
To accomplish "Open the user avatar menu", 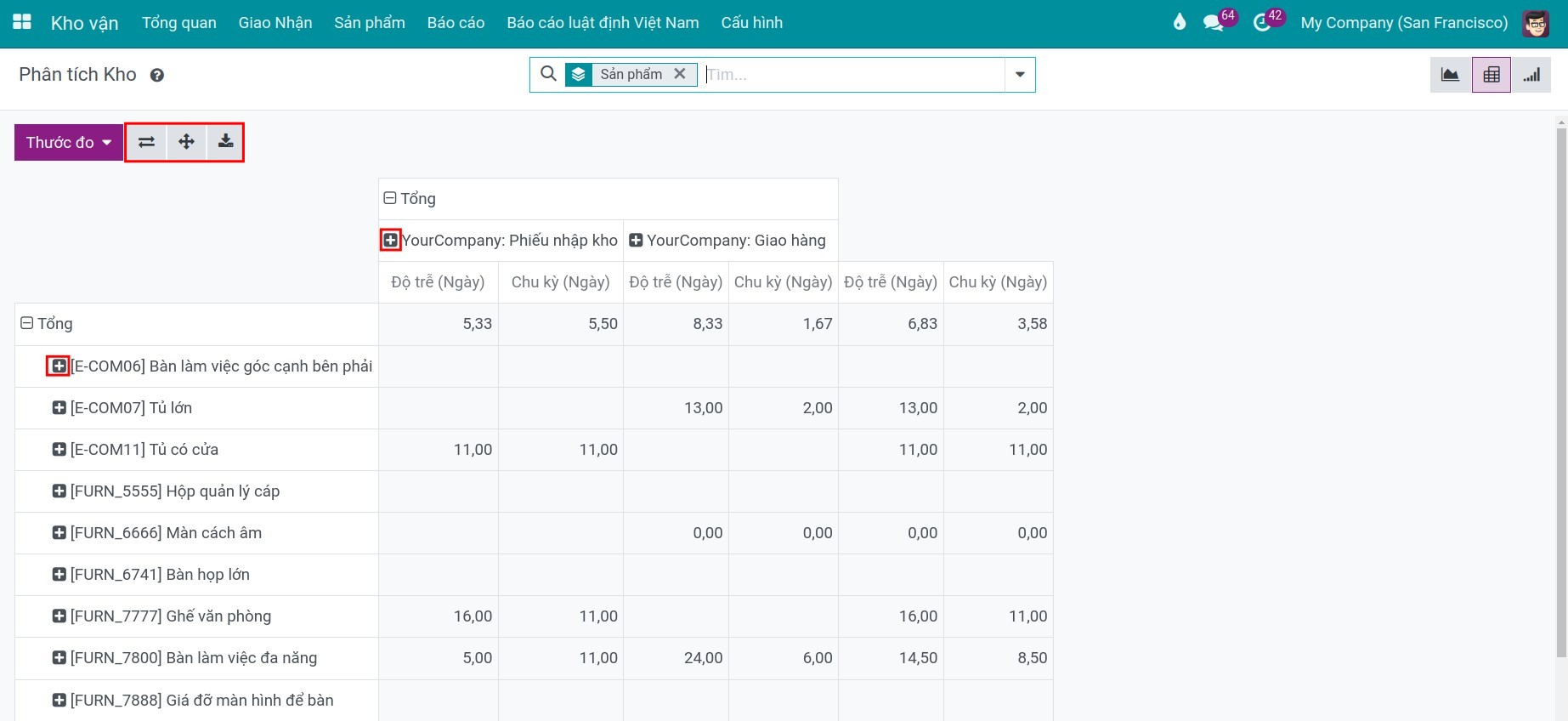I will pyautogui.click(x=1536, y=23).
